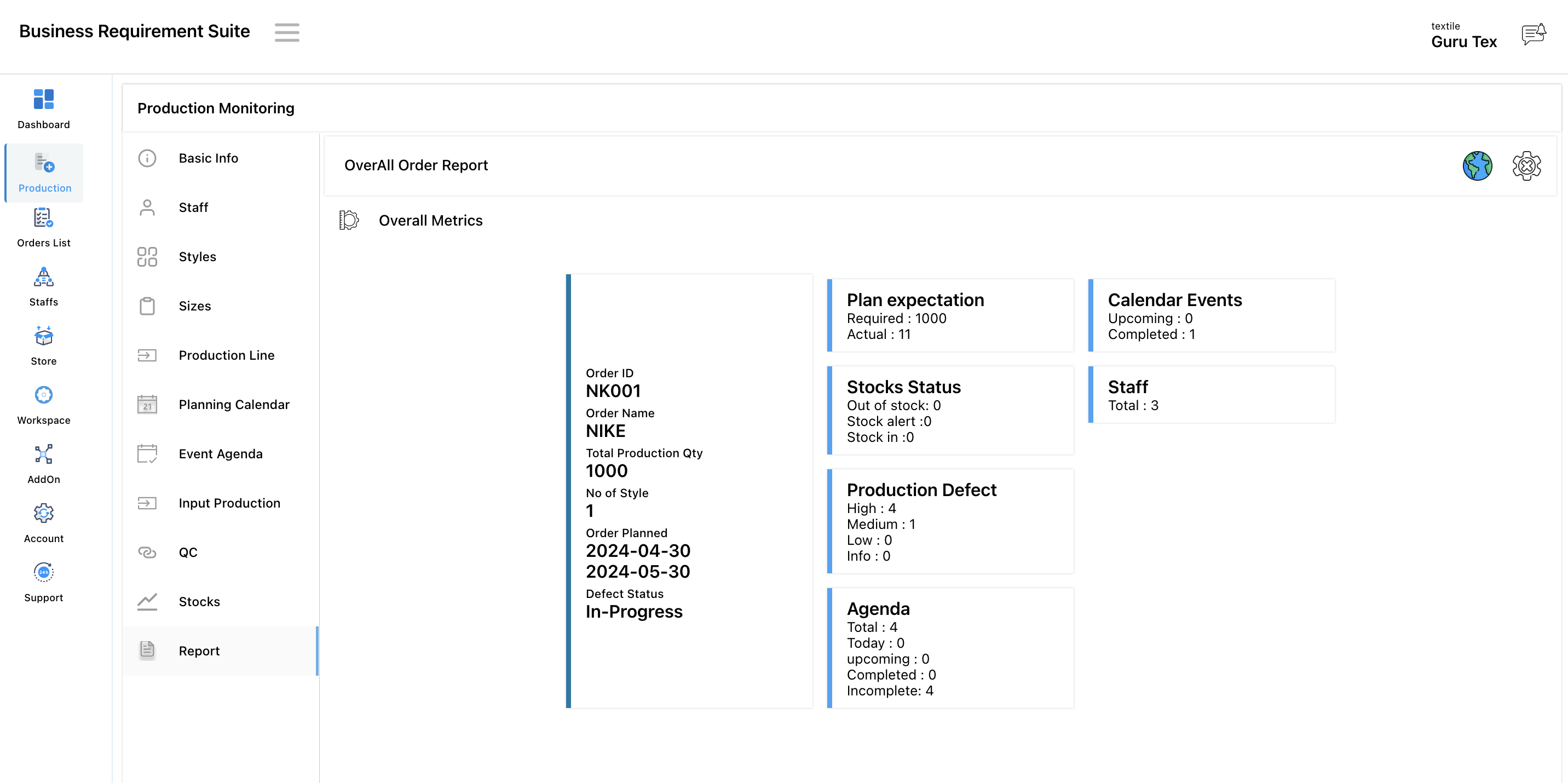Click the Planning Calendar date icon
This screenshot has height=783, width=1568.
(147, 405)
